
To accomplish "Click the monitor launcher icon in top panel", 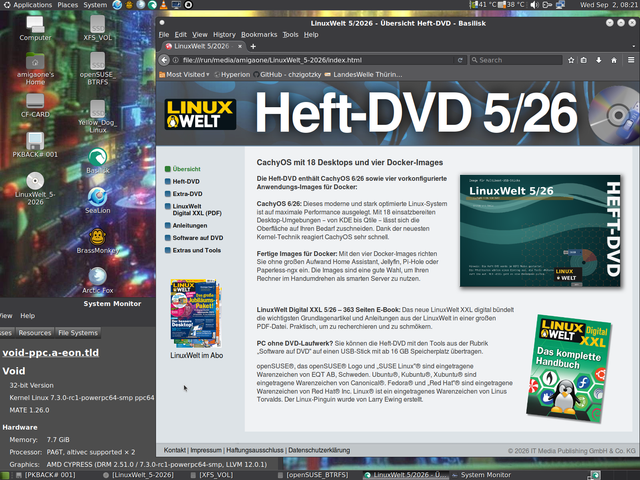I will (x=176, y=5).
